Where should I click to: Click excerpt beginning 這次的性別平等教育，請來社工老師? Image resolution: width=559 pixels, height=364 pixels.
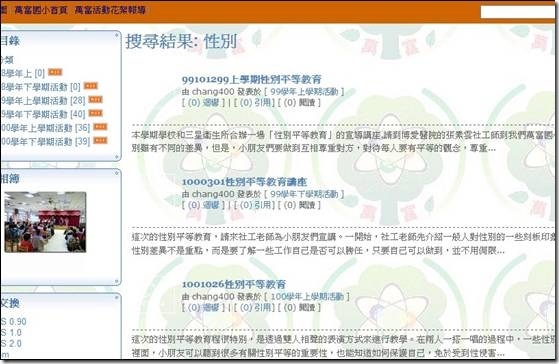click(343, 244)
